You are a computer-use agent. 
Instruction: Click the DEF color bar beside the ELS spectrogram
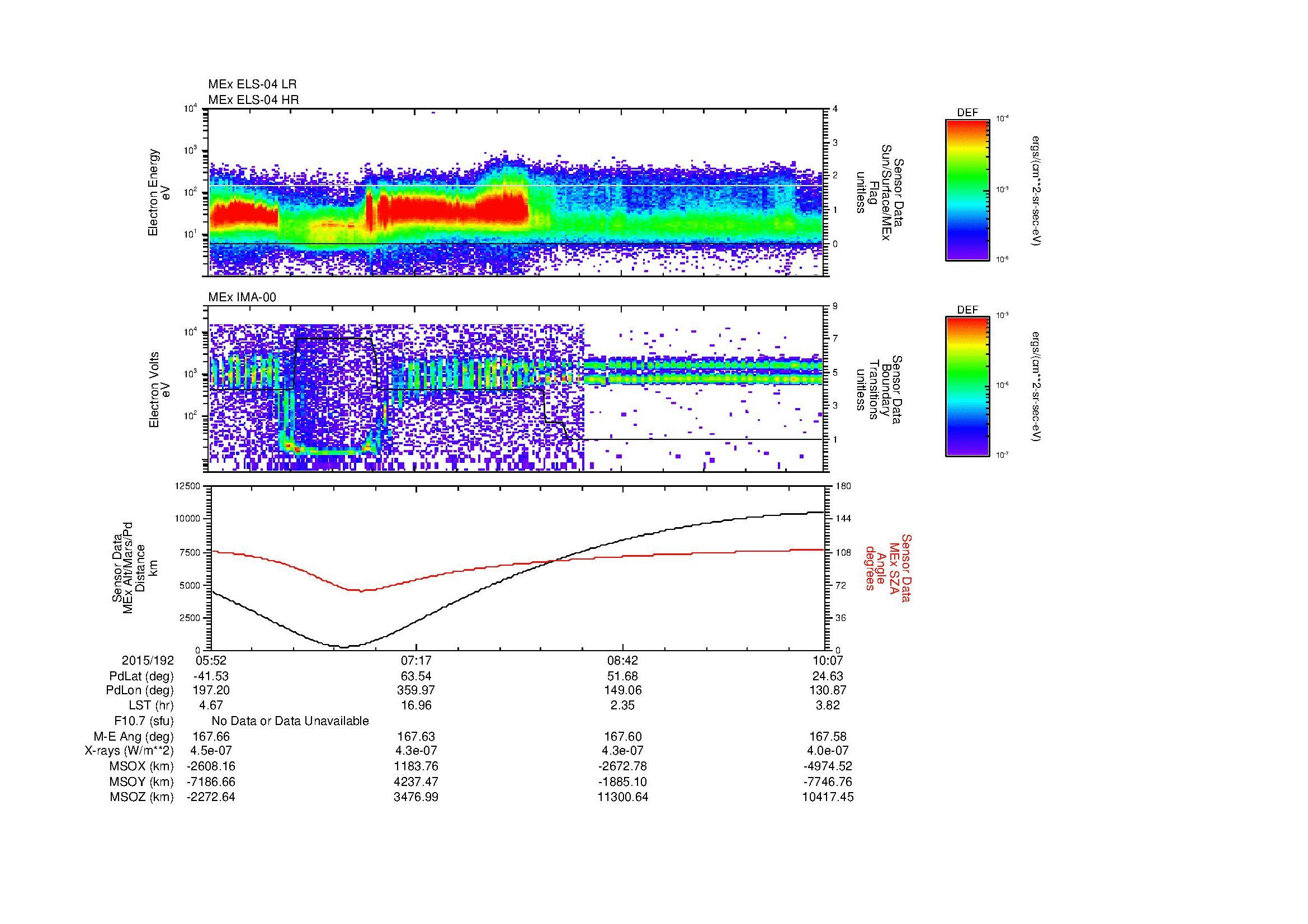tap(967, 190)
